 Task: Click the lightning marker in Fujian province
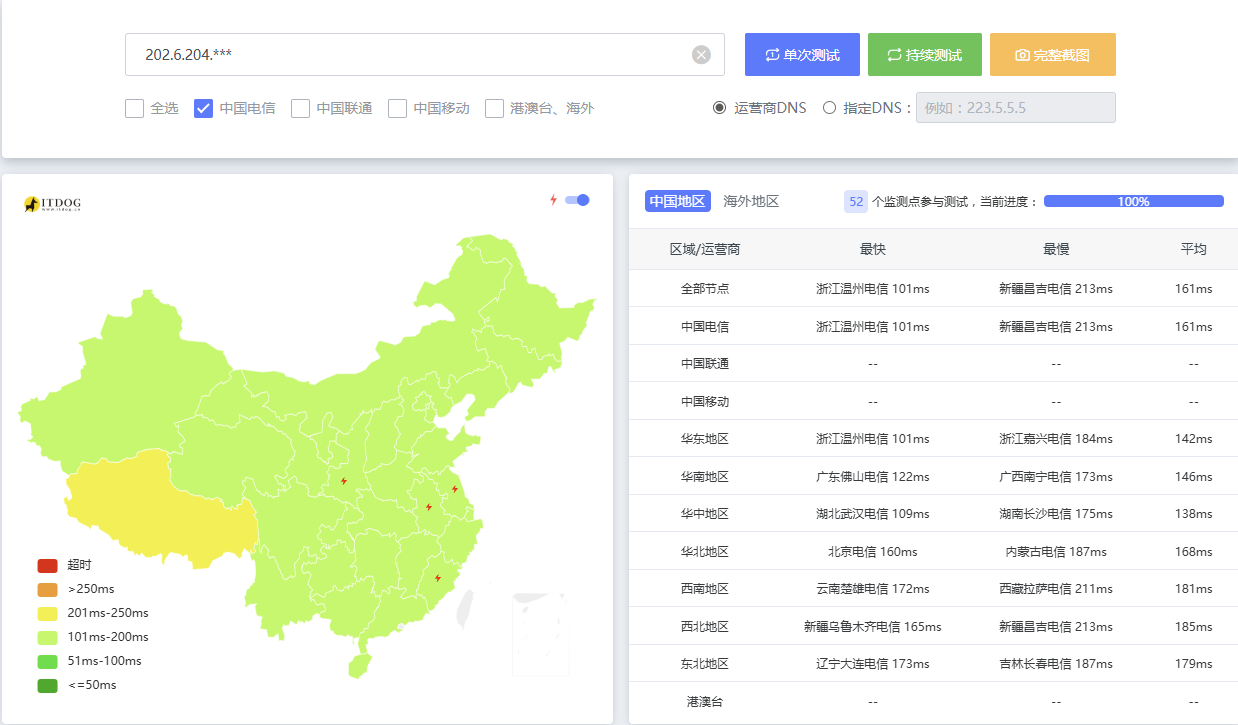[437, 578]
